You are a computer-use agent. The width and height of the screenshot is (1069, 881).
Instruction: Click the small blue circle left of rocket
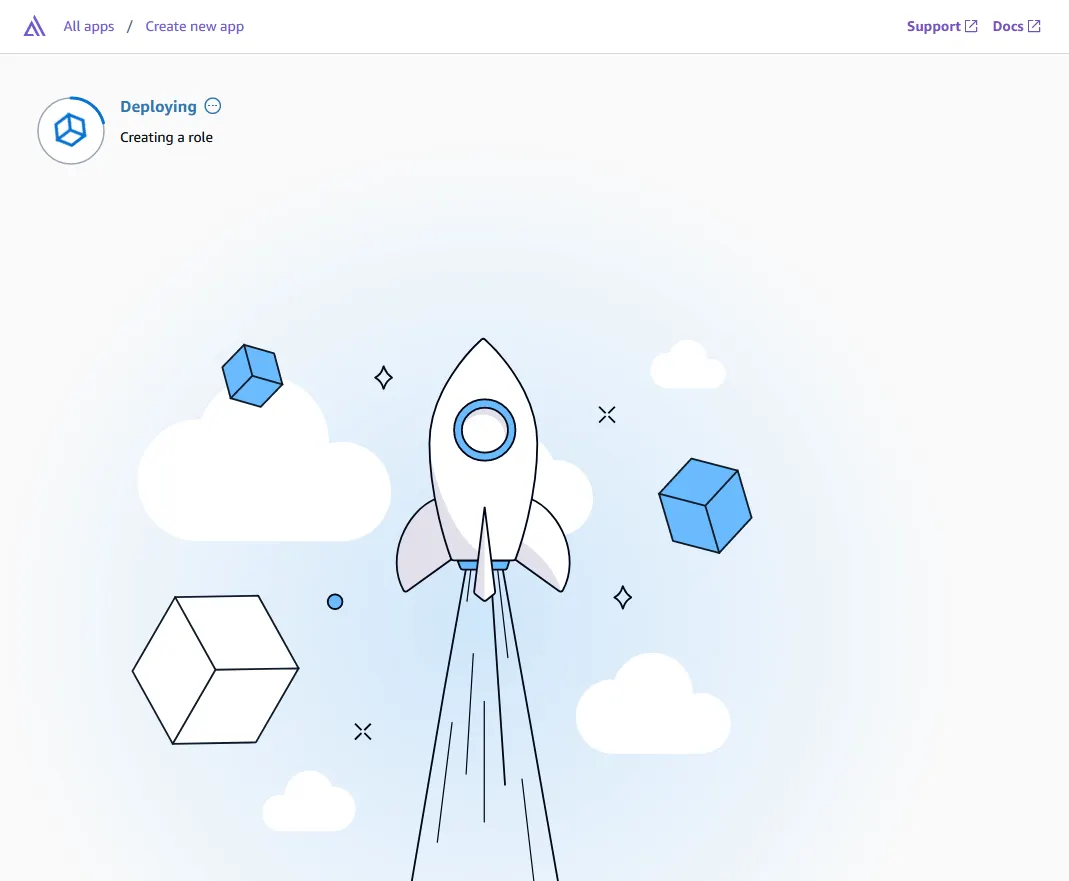[x=335, y=601]
